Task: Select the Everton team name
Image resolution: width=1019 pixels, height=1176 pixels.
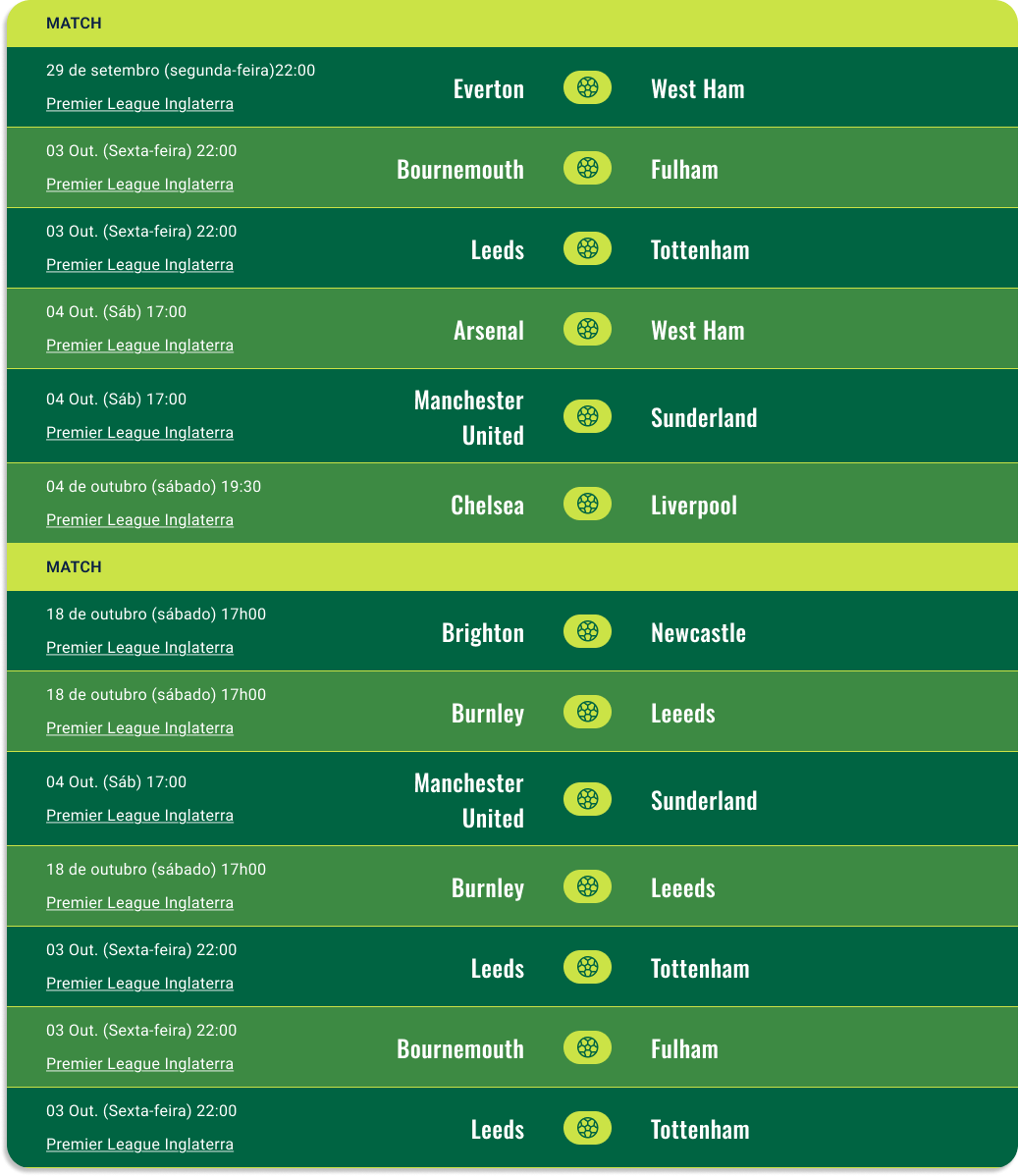Action: pyautogui.click(x=488, y=89)
